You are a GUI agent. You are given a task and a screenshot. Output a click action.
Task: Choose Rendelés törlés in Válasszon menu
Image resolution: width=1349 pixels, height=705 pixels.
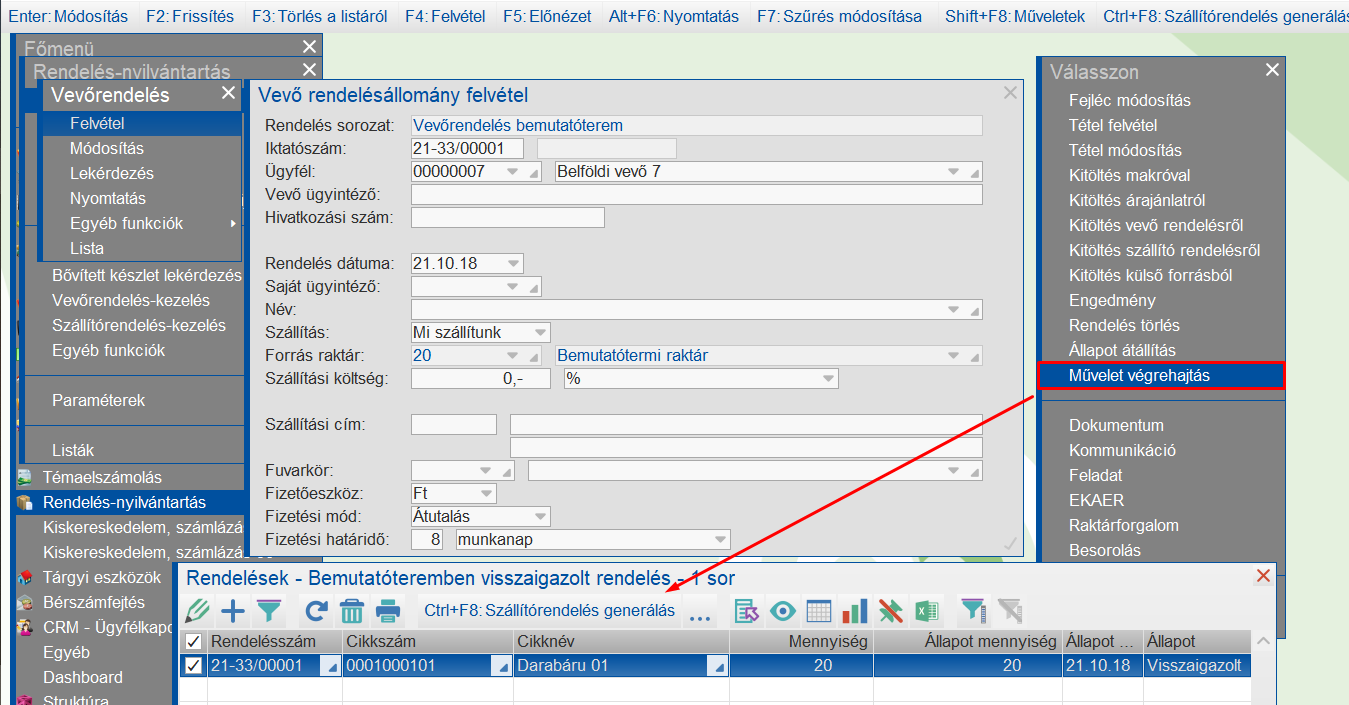pyautogui.click(x=1161, y=325)
